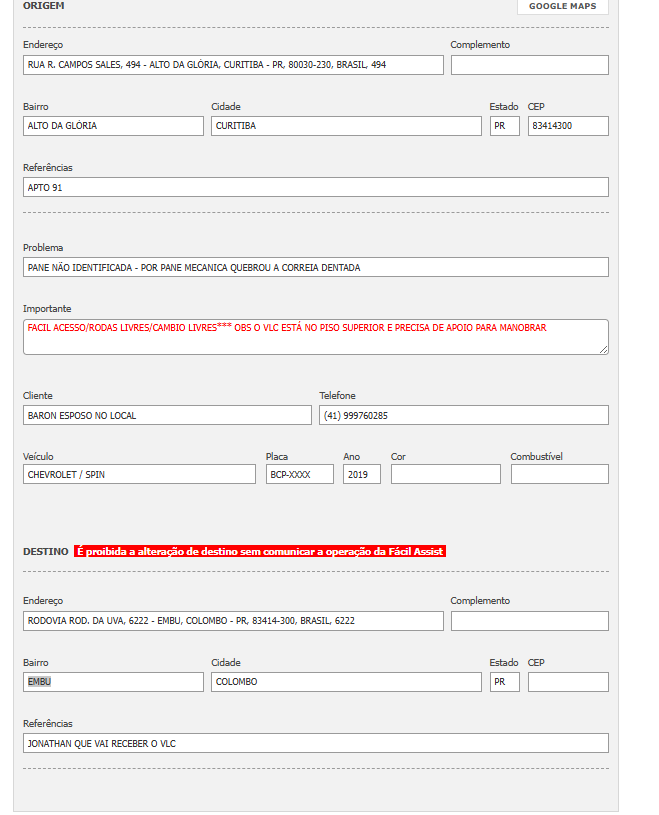Screen dimensions: 659x815
Task: Click the Ano field showing 2019
Action: point(362,474)
